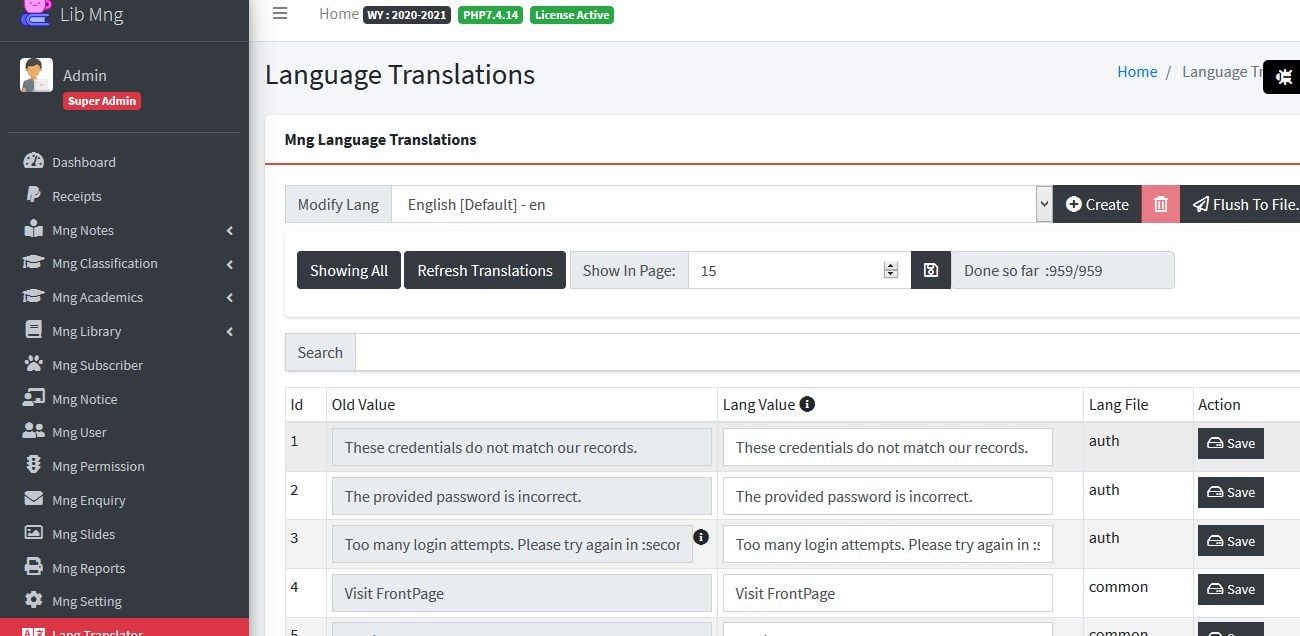This screenshot has height=636, width=1300.
Task: Click the info icon beside Lang Value header
Action: [807, 404]
